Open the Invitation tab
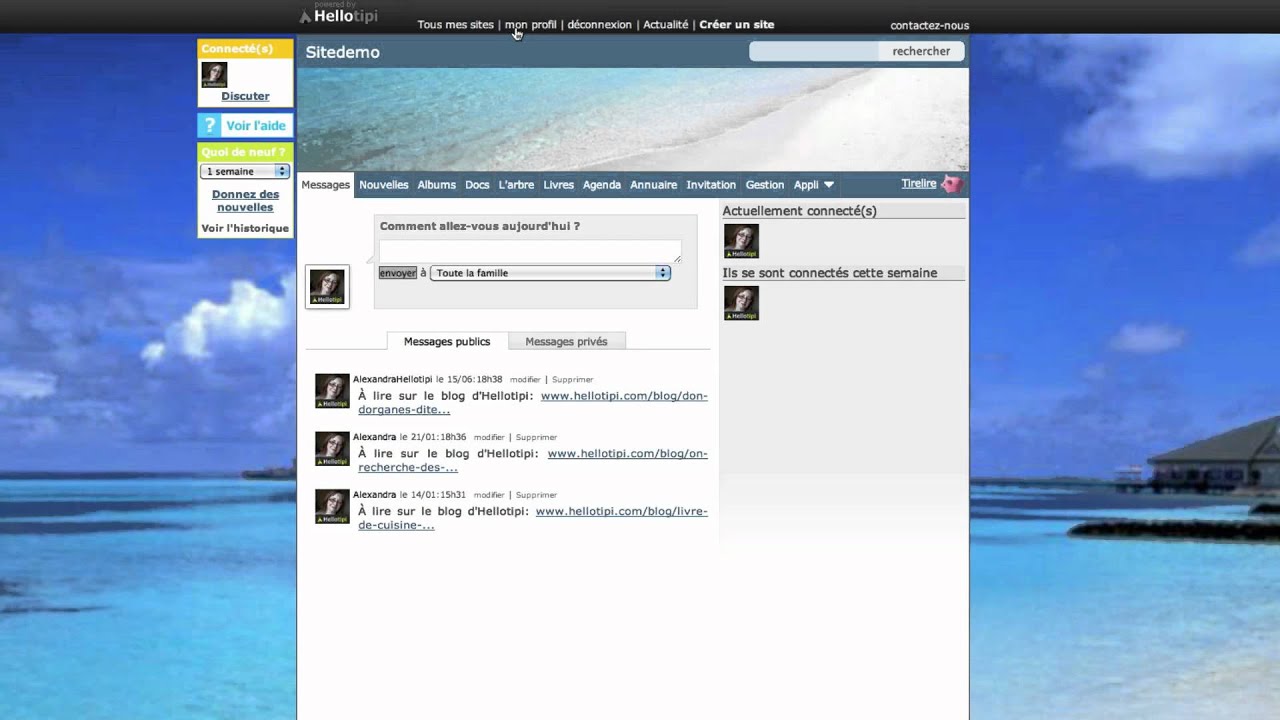Viewport: 1280px width, 720px height. point(711,185)
